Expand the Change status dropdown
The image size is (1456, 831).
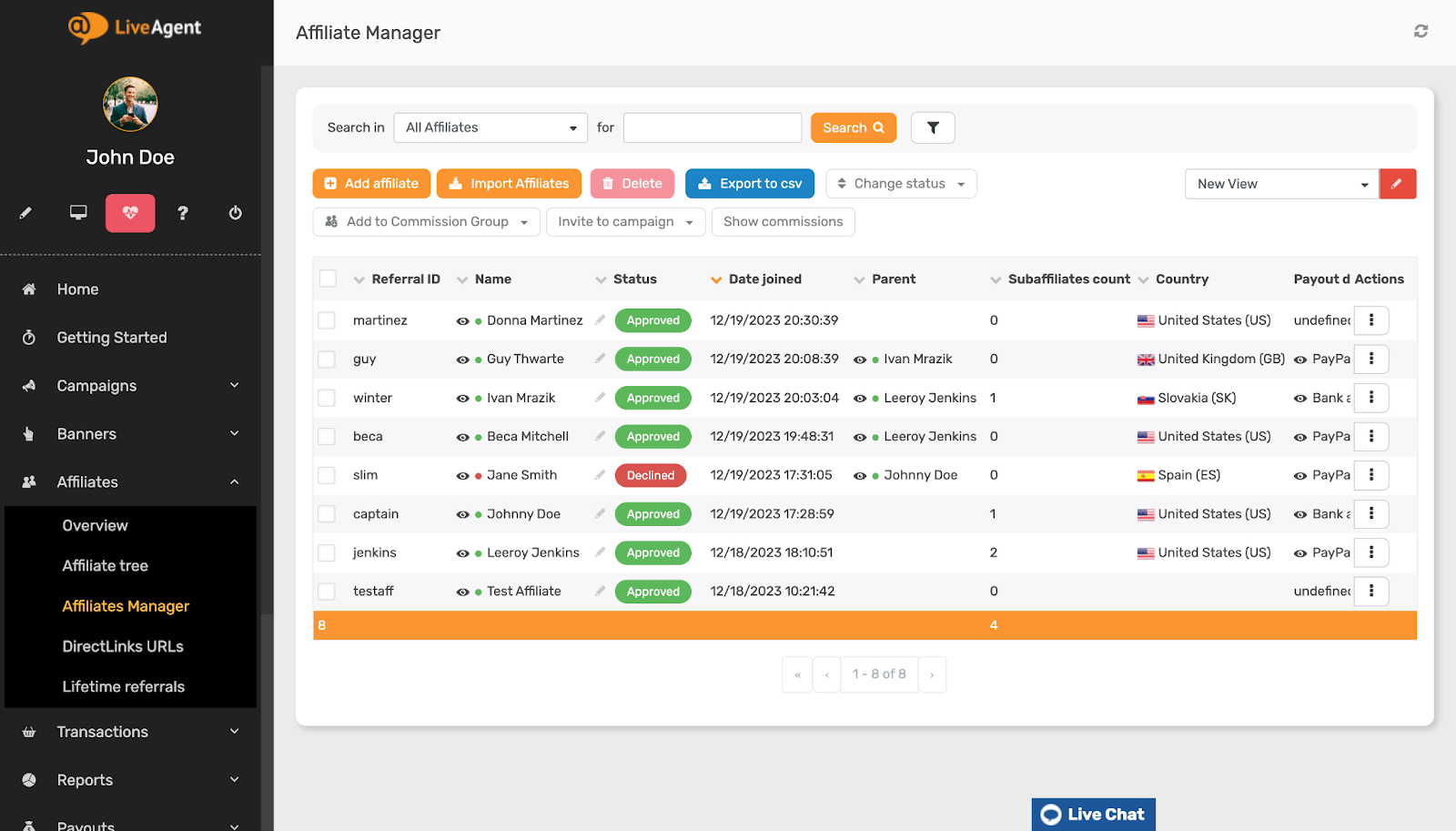[x=900, y=183]
